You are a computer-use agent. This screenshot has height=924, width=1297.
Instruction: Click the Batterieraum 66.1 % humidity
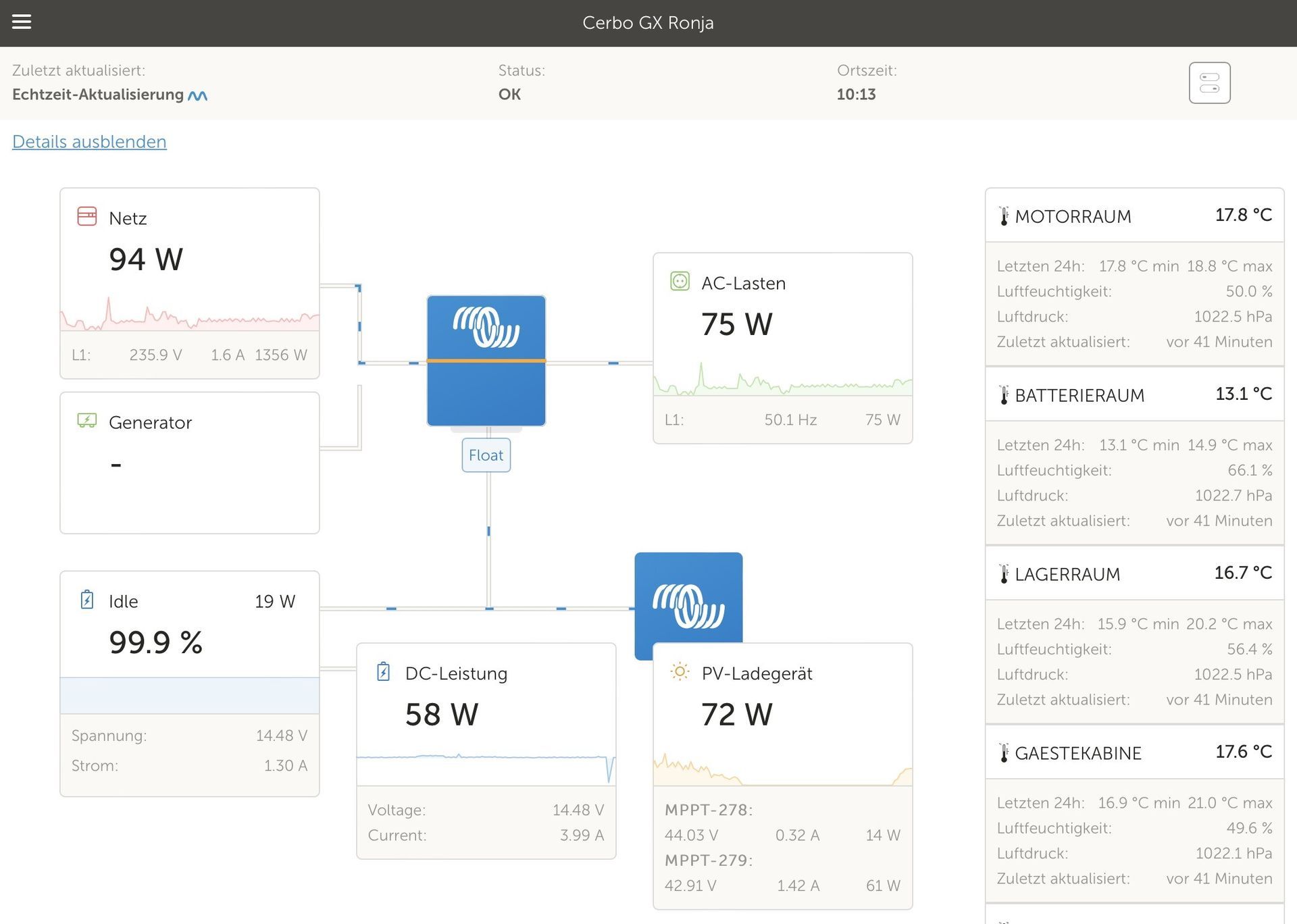click(x=1250, y=470)
